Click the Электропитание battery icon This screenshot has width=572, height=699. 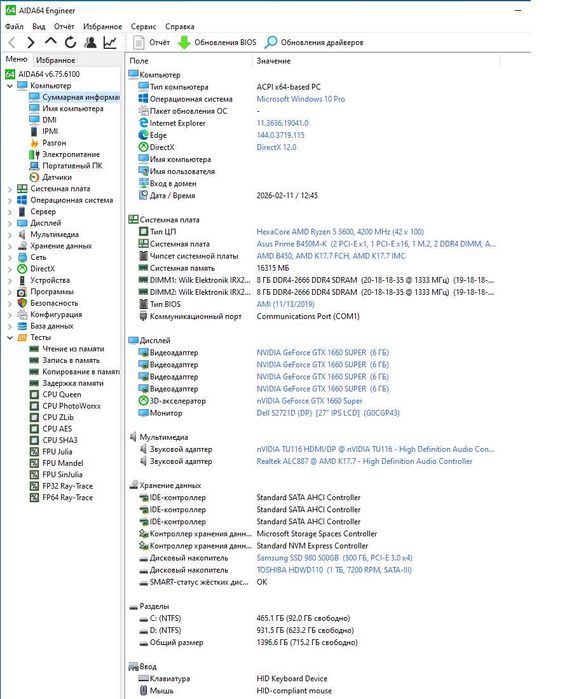click(34, 154)
